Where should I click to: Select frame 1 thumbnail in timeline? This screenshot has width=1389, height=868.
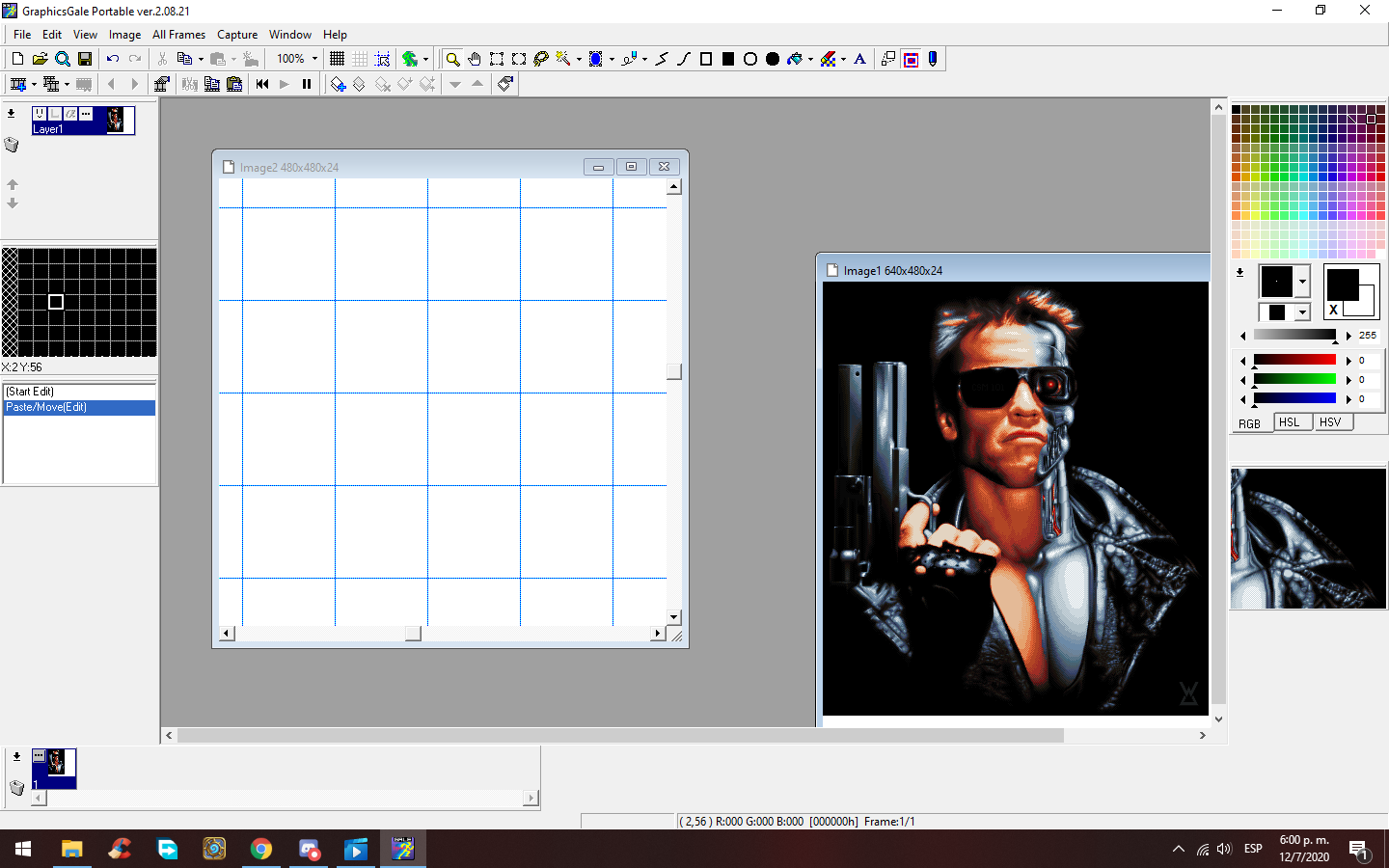pyautogui.click(x=54, y=769)
